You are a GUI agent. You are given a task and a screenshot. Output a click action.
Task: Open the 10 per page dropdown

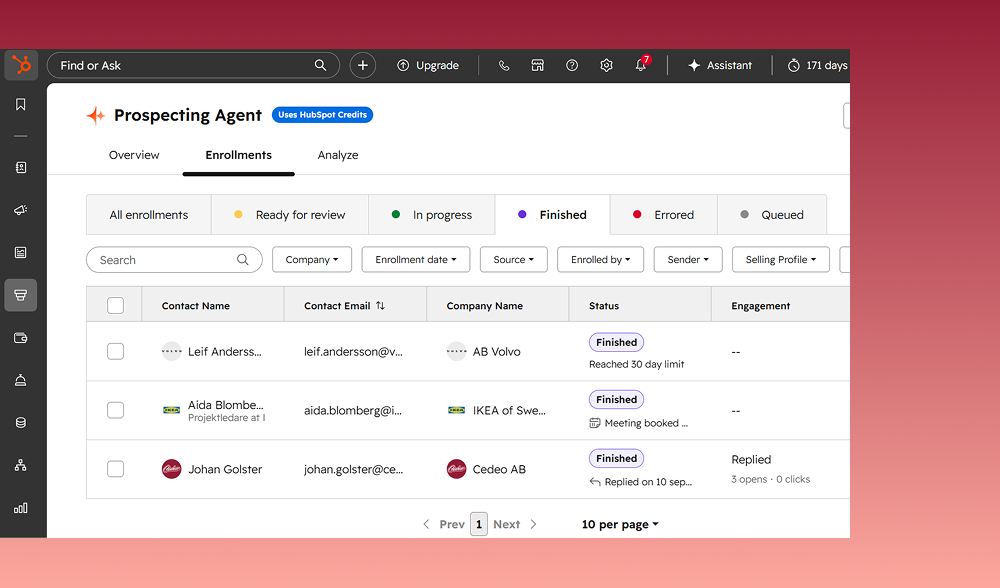coord(620,524)
